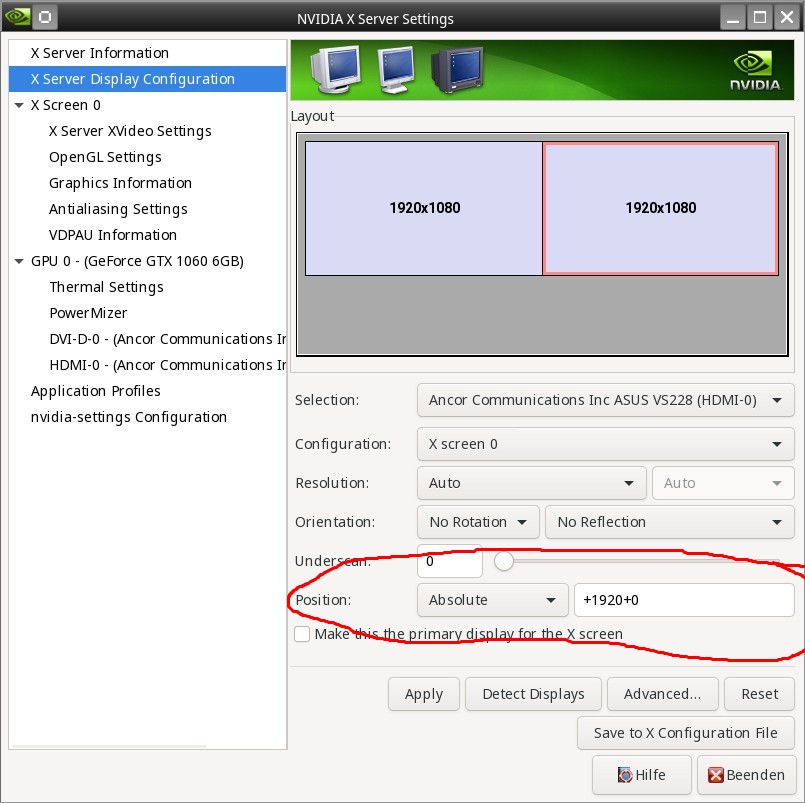Viewport: 805px width, 803px height.
Task: Open the refresh rate Auto dropdown
Action: 723,483
